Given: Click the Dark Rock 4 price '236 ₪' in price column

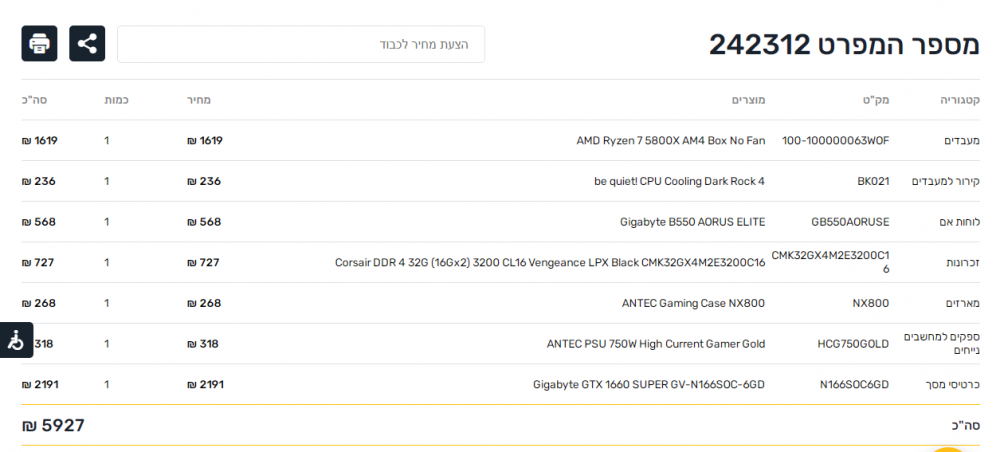Looking at the screenshot, I should point(204,181).
